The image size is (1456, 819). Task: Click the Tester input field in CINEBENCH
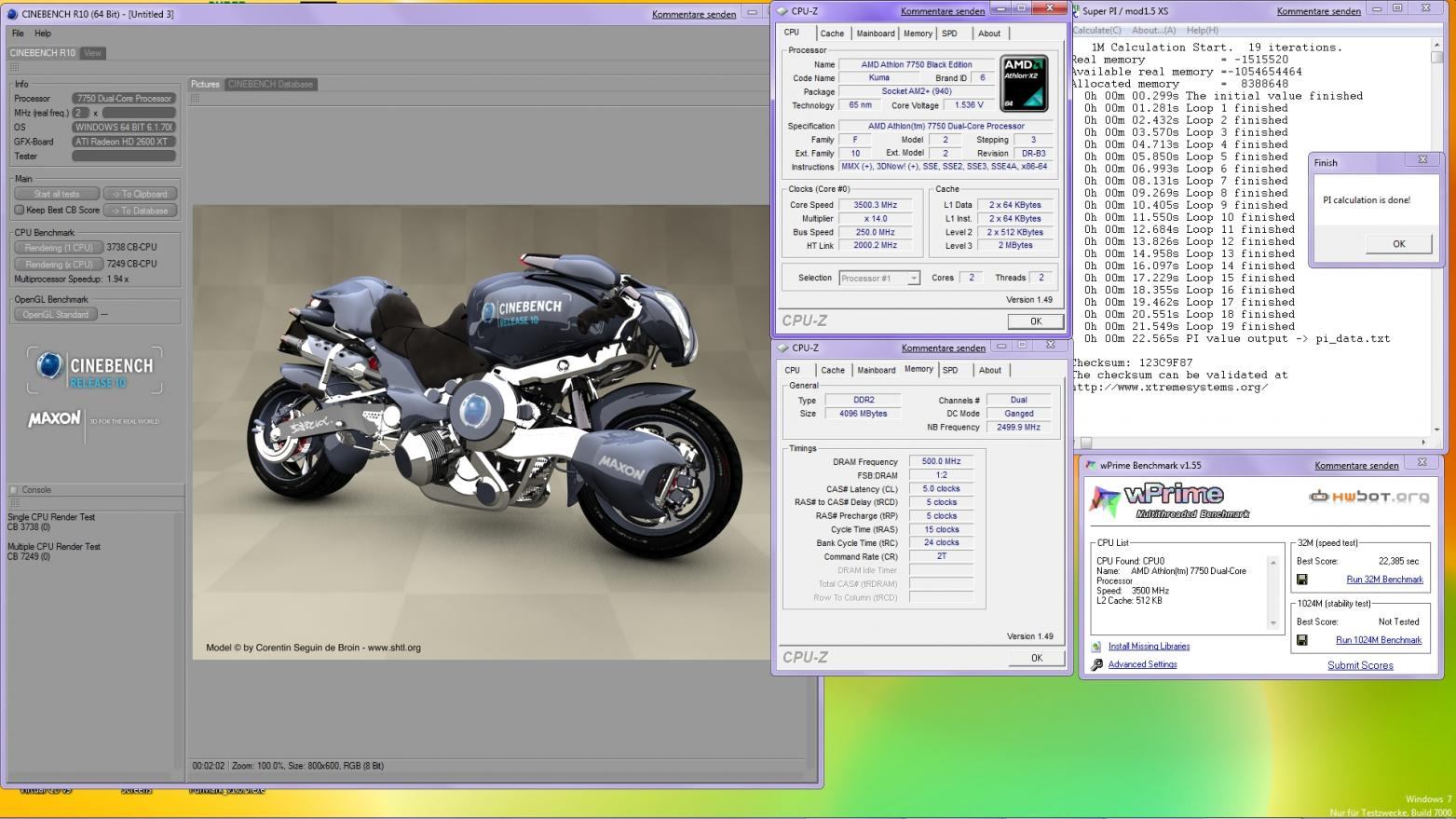[x=124, y=157]
